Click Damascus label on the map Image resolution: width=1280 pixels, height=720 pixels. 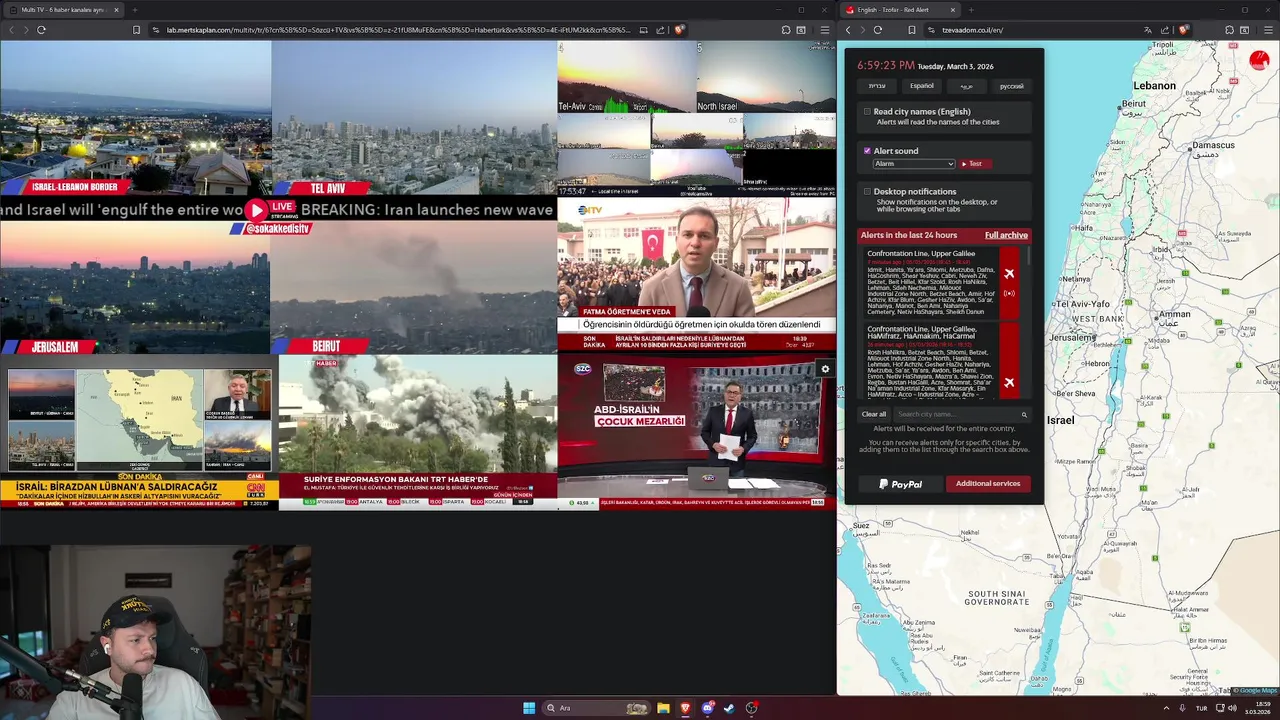[1213, 146]
